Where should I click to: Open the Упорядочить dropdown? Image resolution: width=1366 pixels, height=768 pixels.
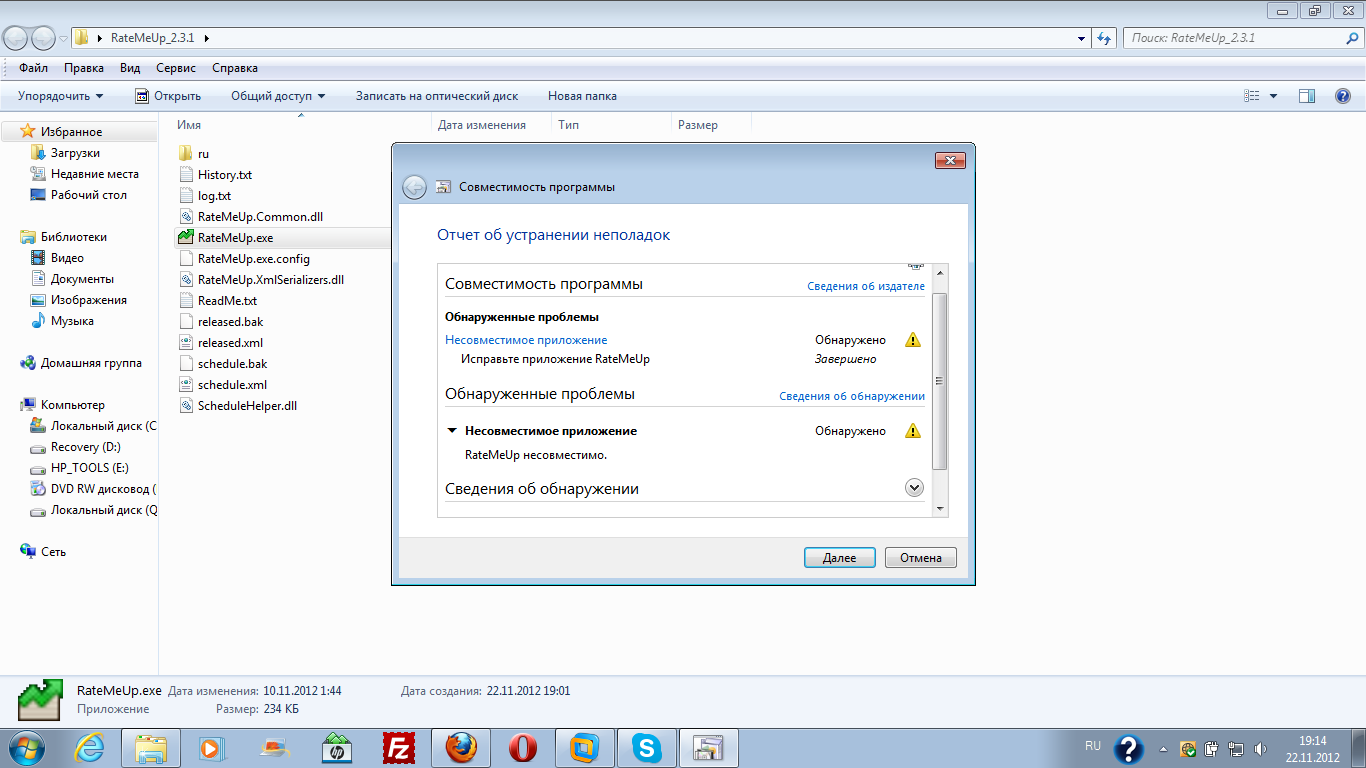[x=60, y=96]
